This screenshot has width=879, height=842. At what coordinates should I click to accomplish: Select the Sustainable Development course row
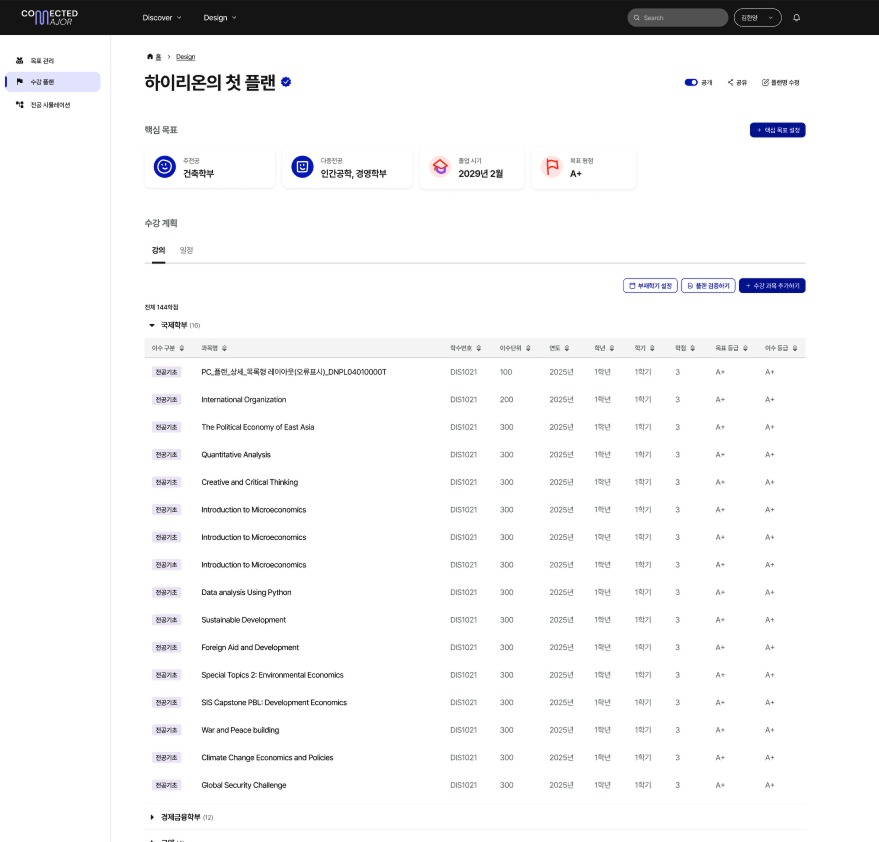475,620
